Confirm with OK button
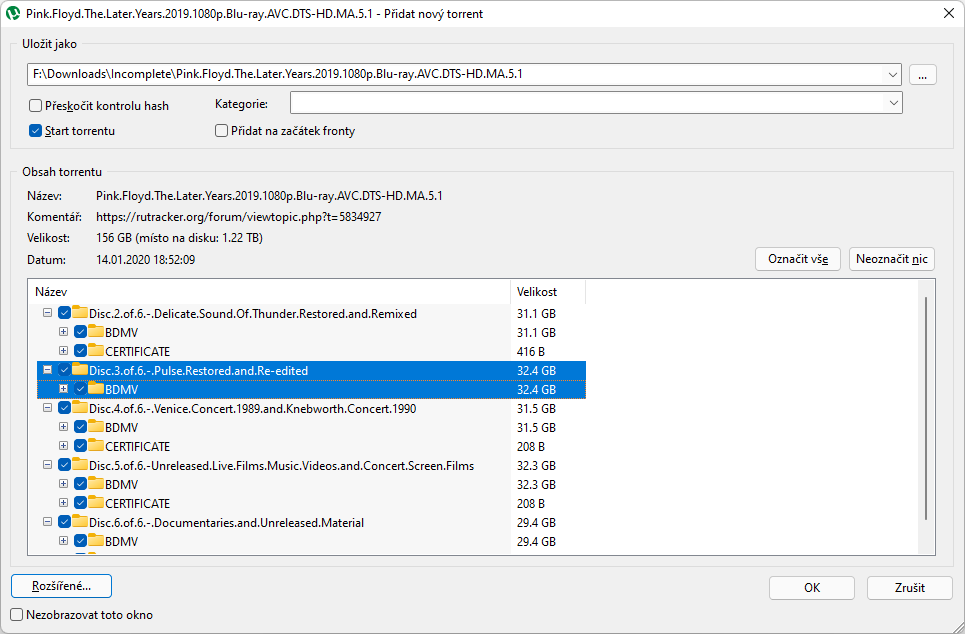 (811, 588)
